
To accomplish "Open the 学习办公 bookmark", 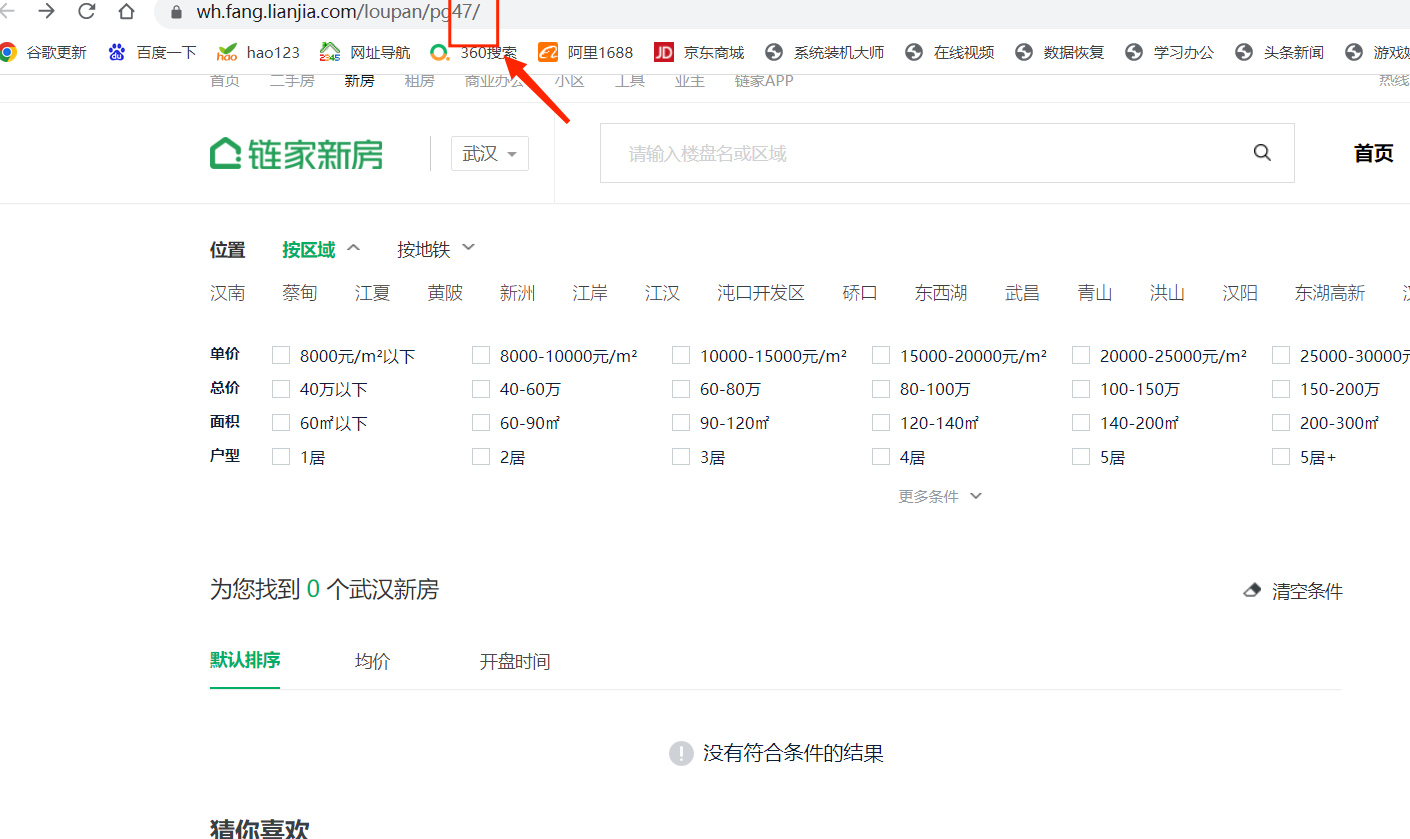I will point(1170,52).
